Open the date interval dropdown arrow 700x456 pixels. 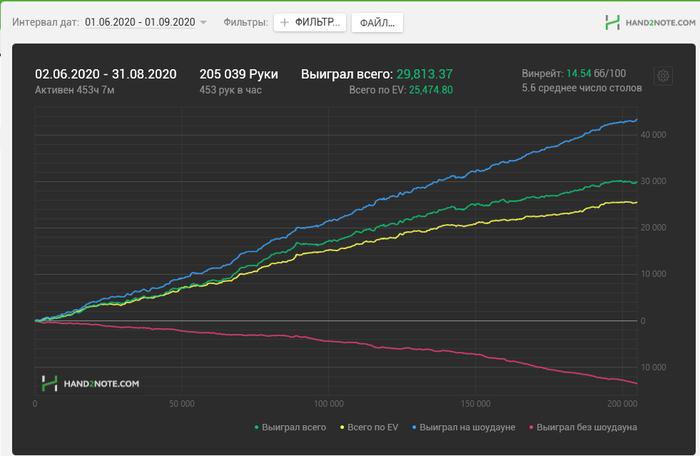[x=203, y=22]
